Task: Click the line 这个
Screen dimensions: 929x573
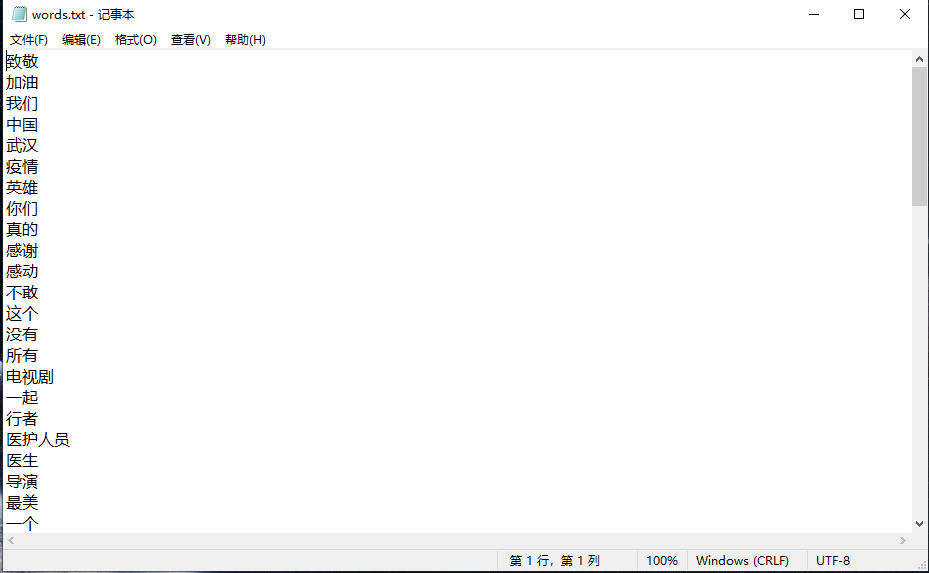Action: [22, 313]
